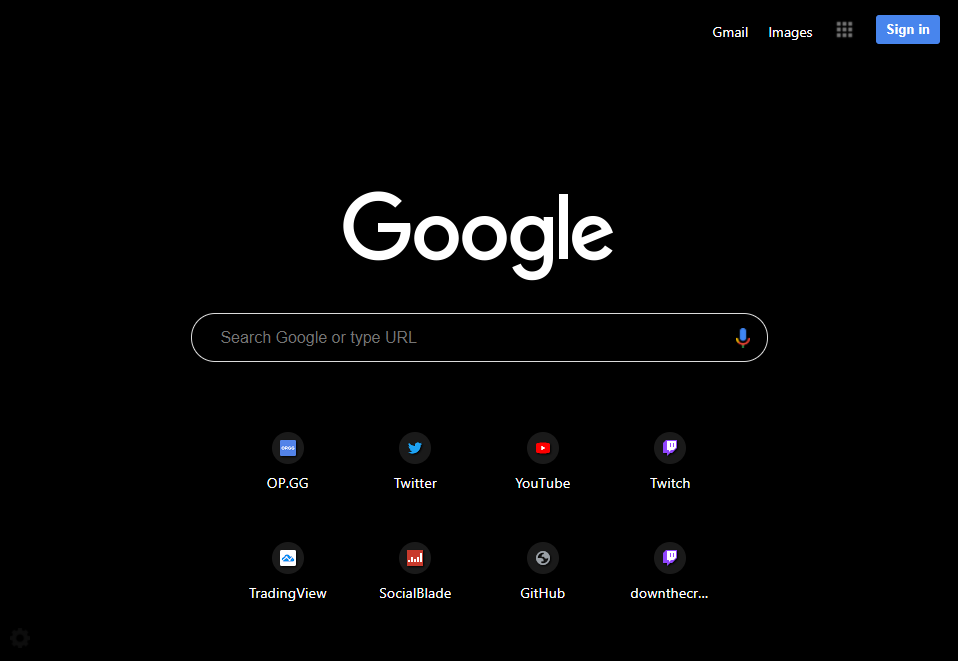Click the SocialBlade label text
The image size is (958, 661).
click(415, 593)
